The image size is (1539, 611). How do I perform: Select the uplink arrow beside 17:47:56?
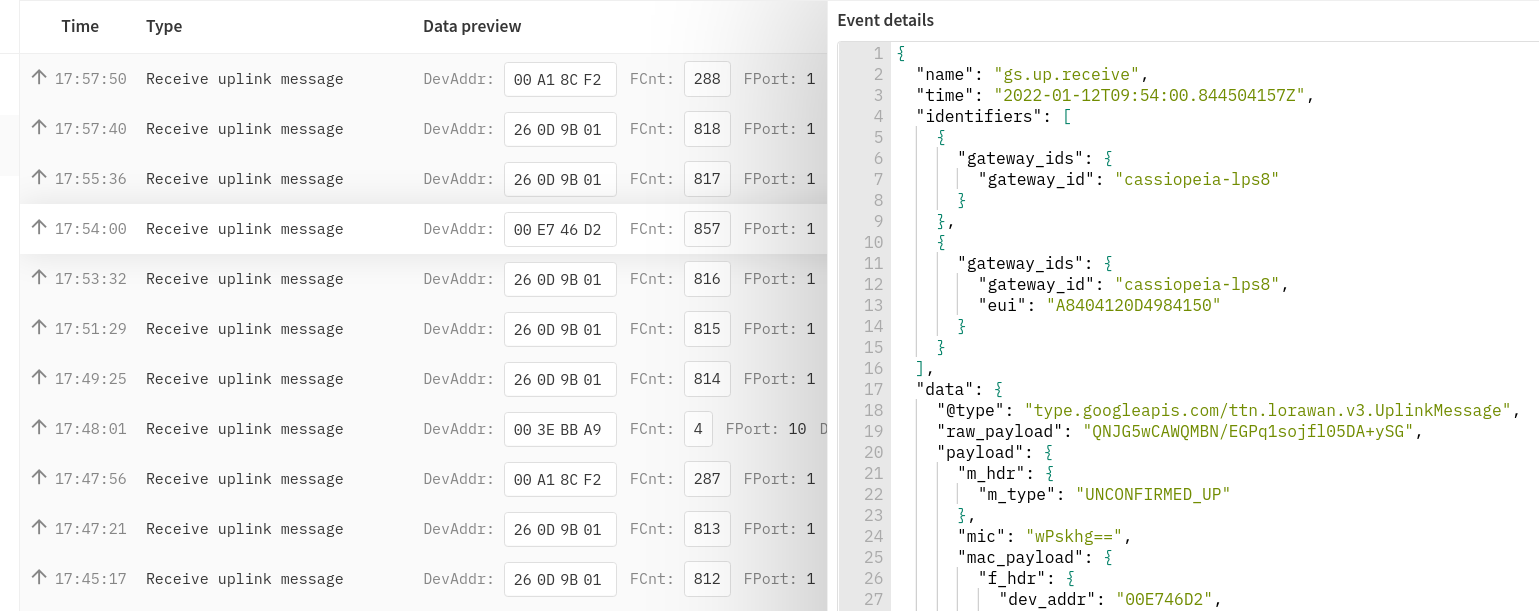pyautogui.click(x=39, y=479)
